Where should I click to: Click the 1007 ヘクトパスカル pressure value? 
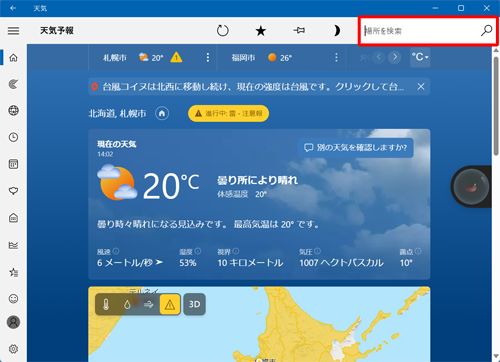point(341,263)
